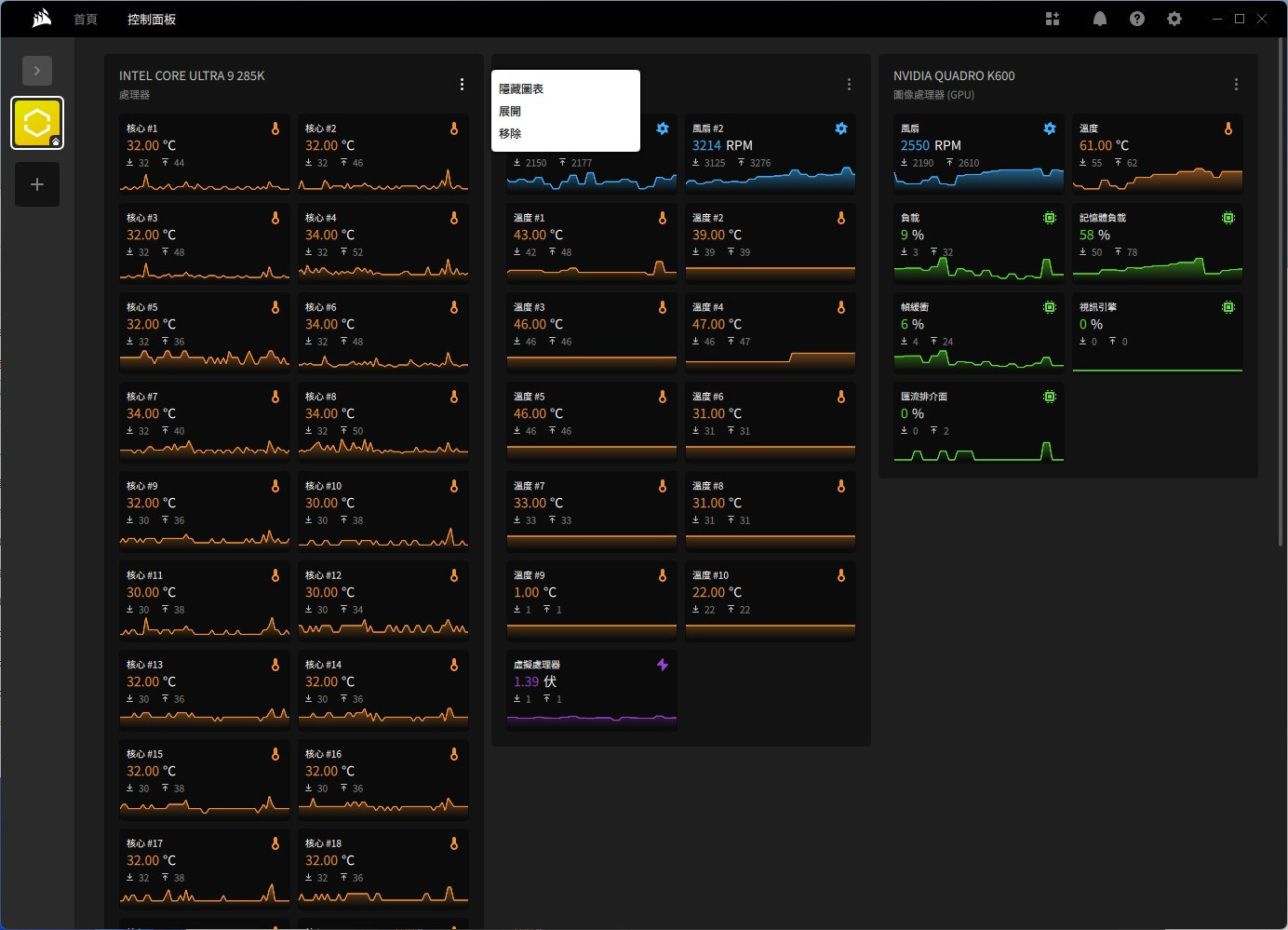
Task: Click the 47.00 °C value of 溫度 #4
Action: 717,324
